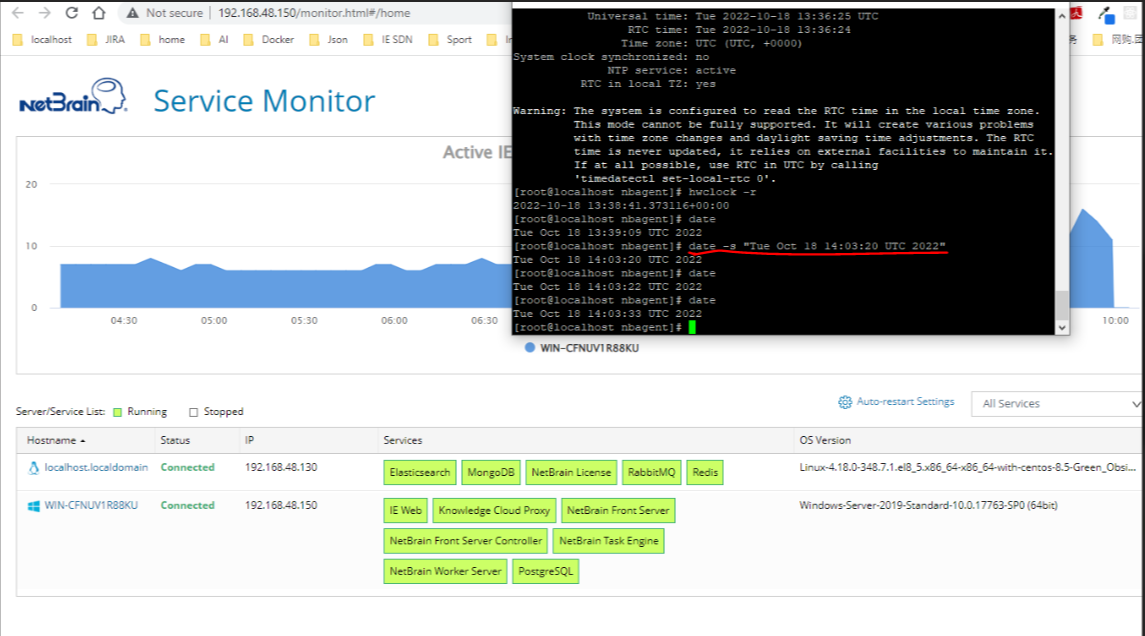Click the address bar URL
This screenshot has height=636, width=1145.
[314, 13]
